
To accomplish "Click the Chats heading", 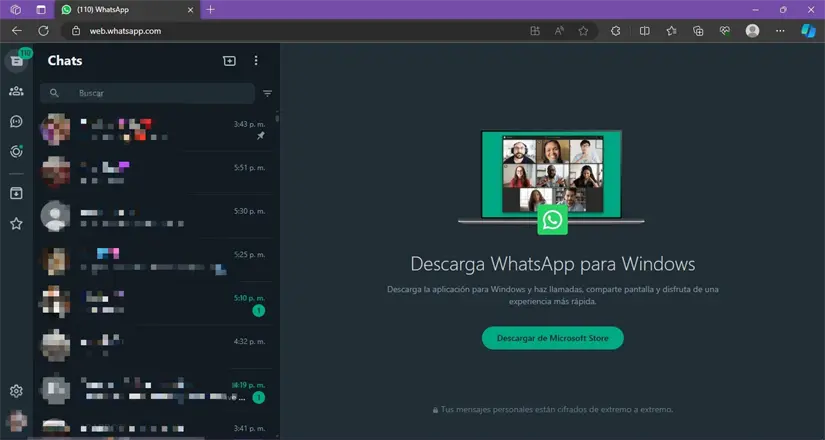I will pos(65,61).
